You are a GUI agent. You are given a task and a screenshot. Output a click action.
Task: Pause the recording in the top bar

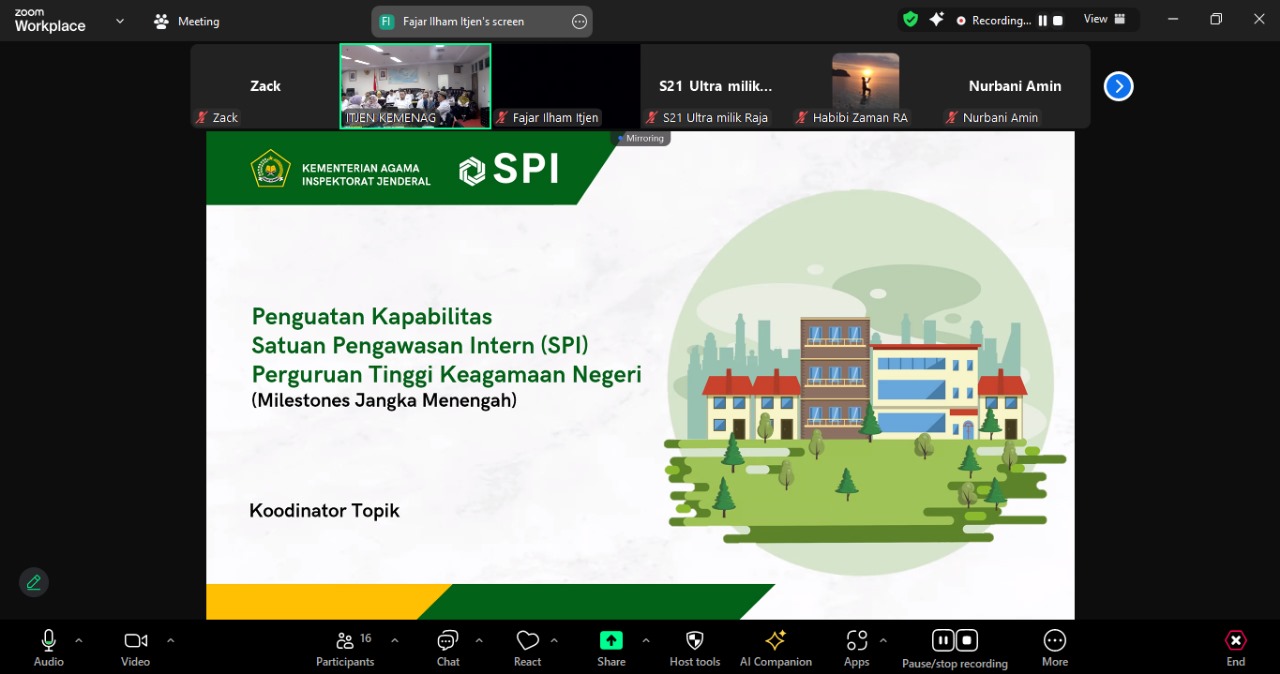click(1042, 20)
